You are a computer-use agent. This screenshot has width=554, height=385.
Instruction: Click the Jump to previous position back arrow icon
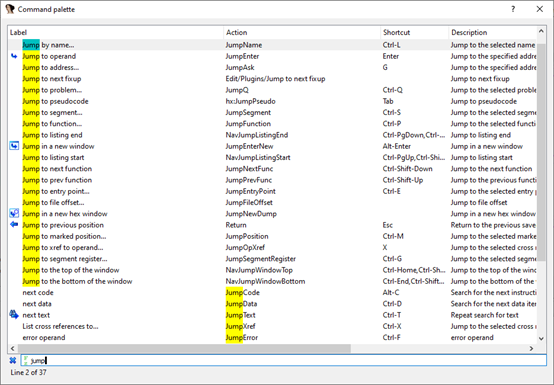tap(14, 224)
